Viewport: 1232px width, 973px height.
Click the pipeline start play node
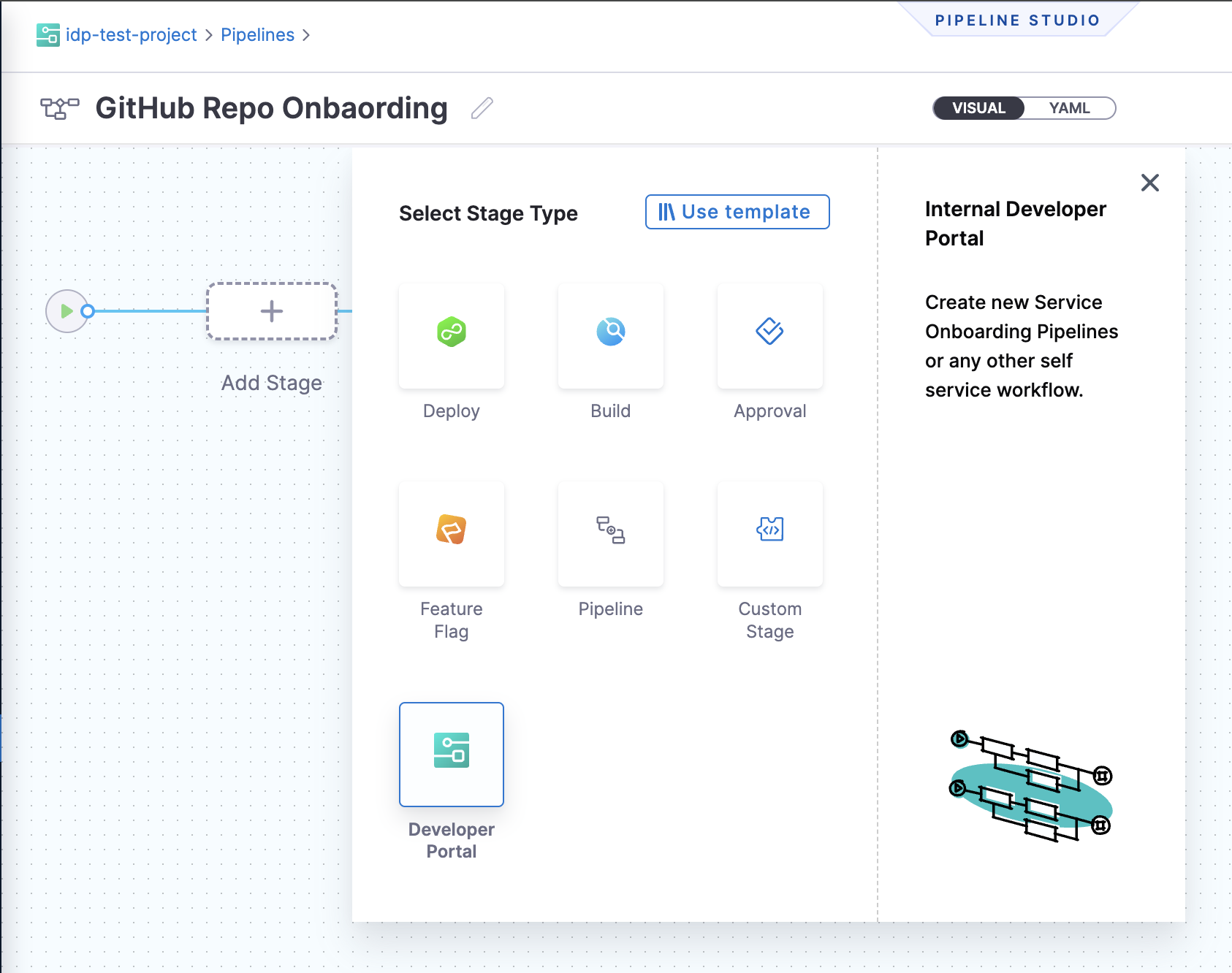pyautogui.click(x=66, y=311)
